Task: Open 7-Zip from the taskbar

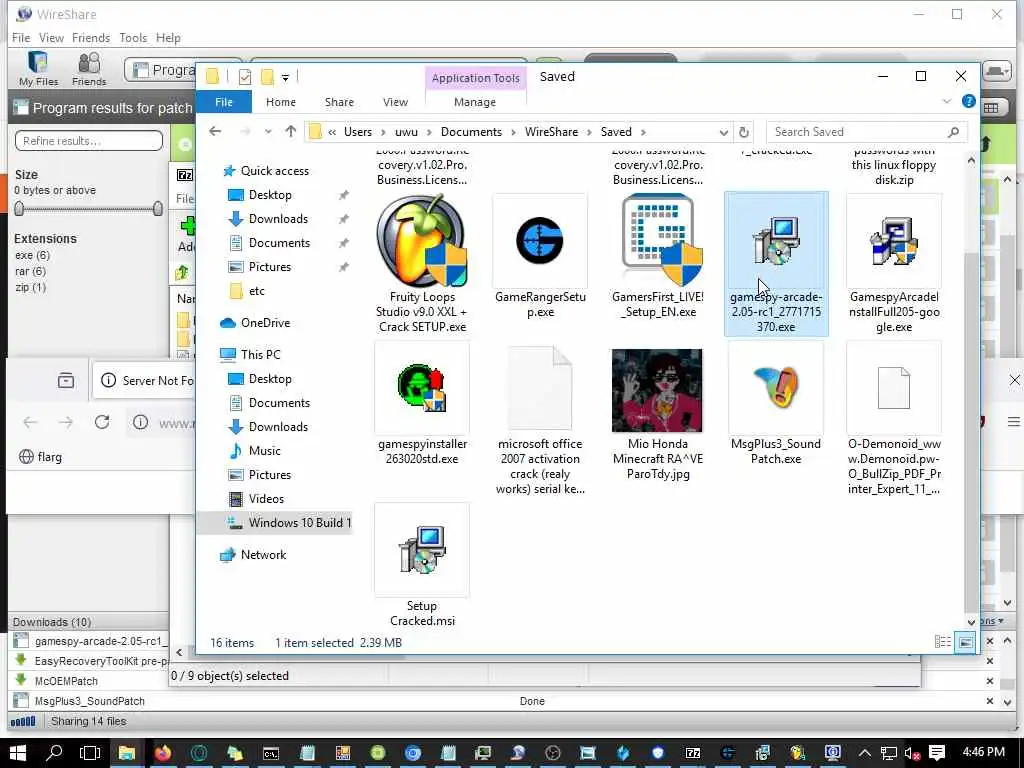Action: (693, 753)
